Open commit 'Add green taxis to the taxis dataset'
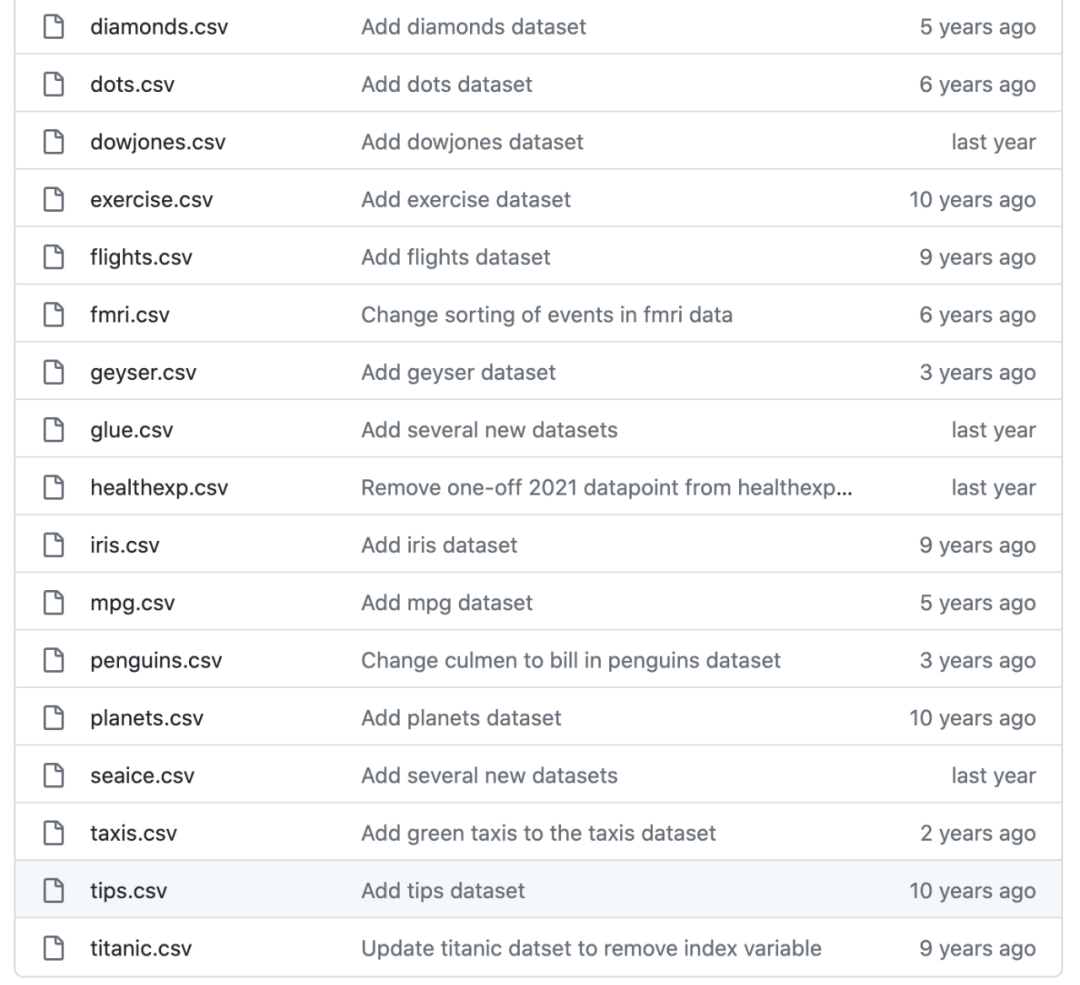 538,833
